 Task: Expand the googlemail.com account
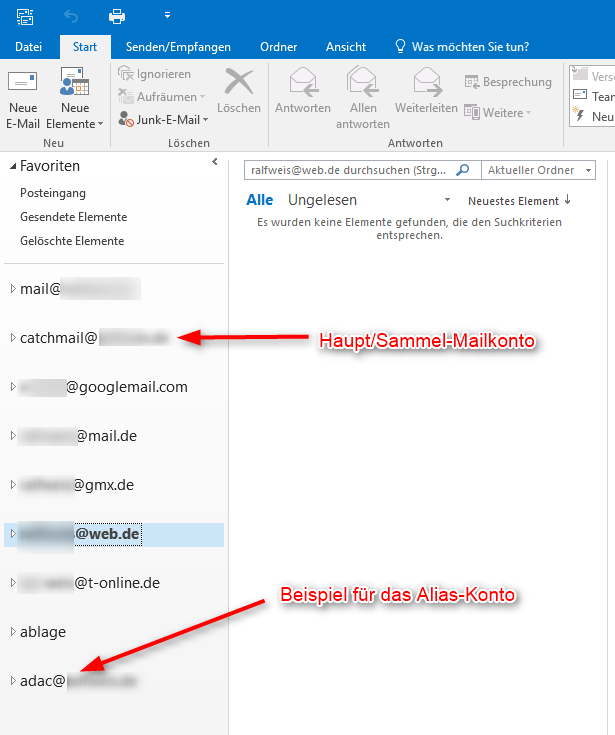(x=13, y=387)
